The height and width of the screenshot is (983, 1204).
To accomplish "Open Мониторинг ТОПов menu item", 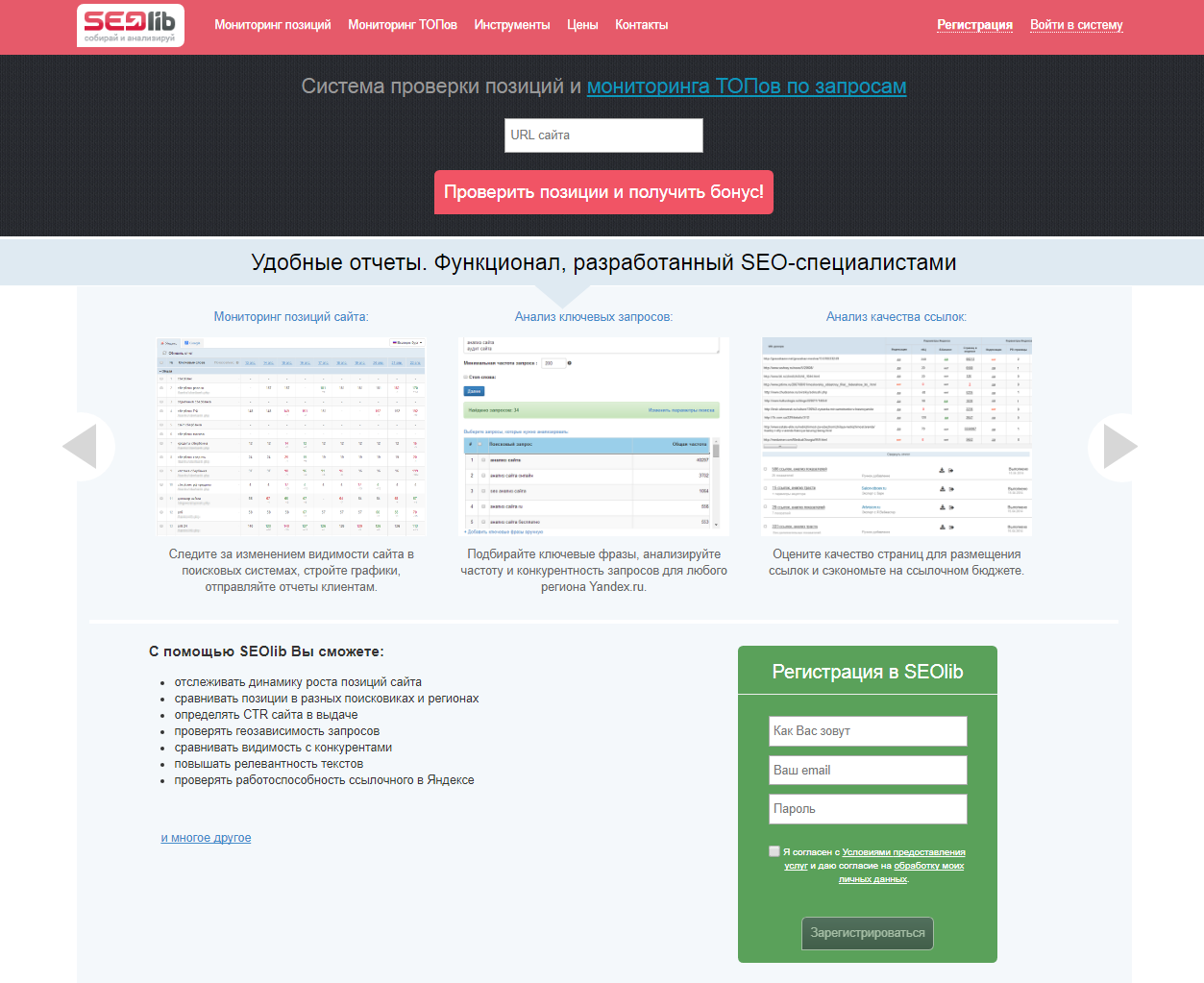I will point(403,25).
